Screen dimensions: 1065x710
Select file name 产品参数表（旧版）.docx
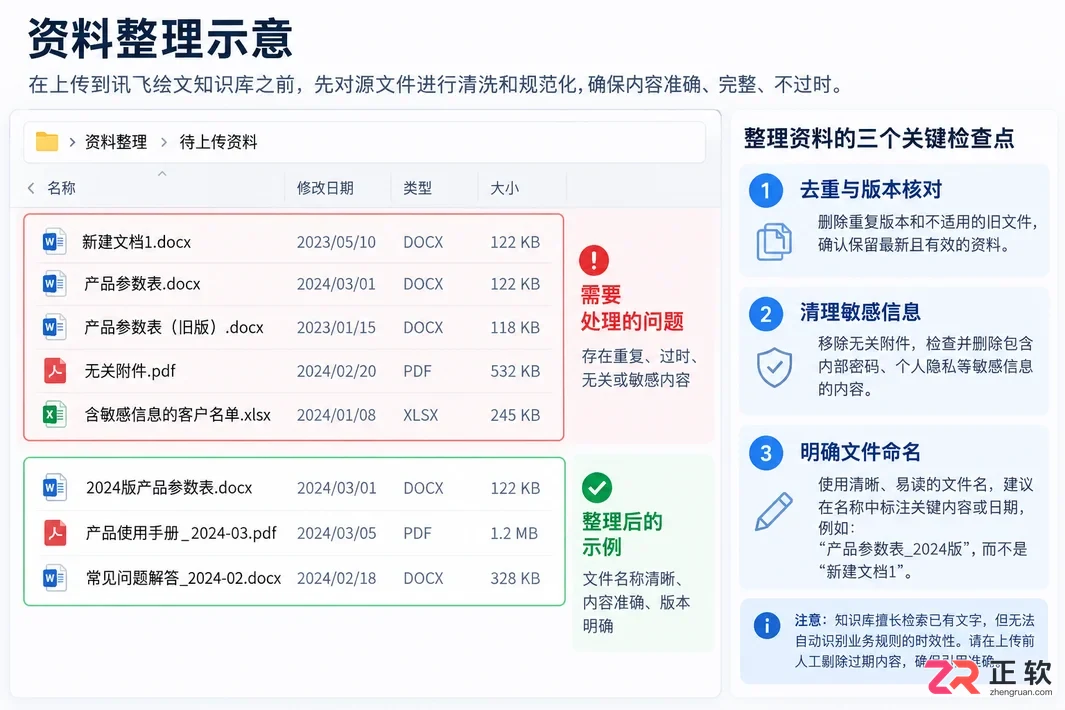(x=173, y=327)
